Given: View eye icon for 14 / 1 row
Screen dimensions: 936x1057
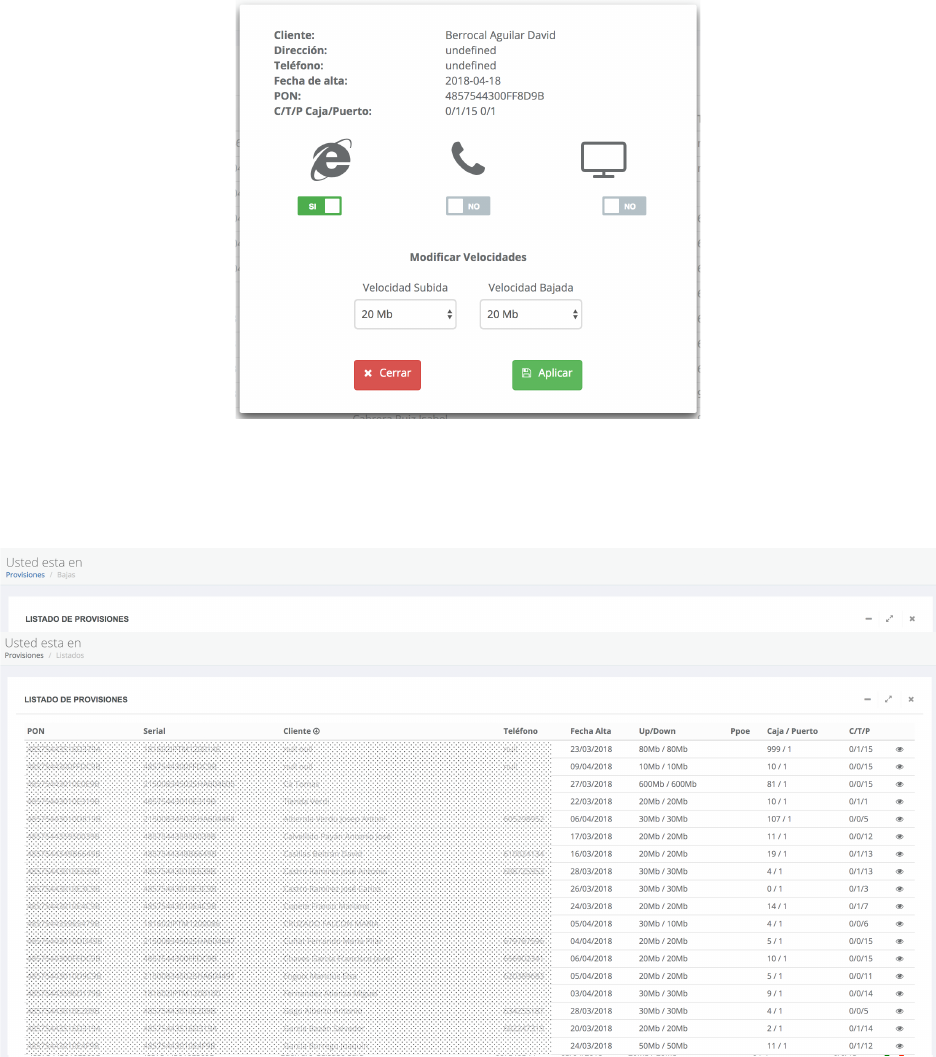Looking at the screenshot, I should coord(900,907).
